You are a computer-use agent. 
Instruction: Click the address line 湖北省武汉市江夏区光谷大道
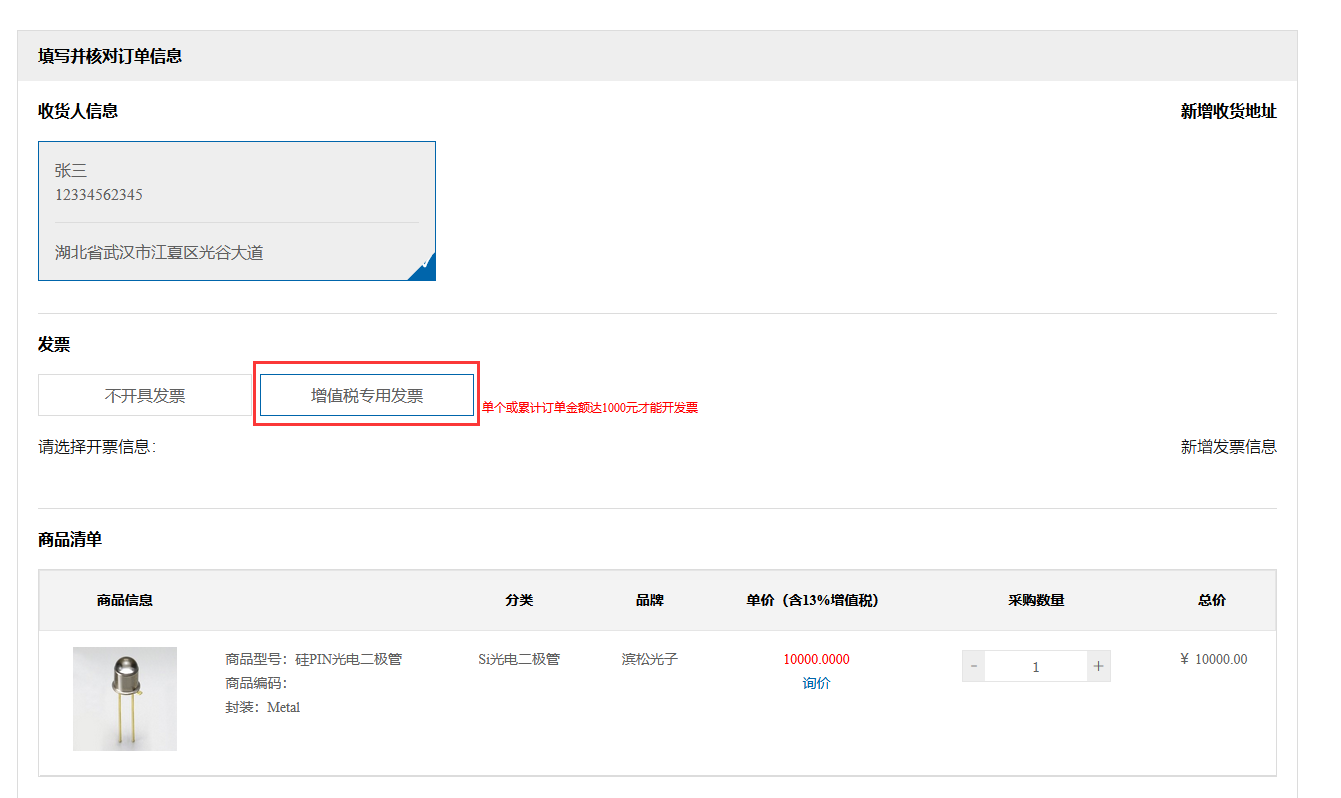[x=159, y=253]
